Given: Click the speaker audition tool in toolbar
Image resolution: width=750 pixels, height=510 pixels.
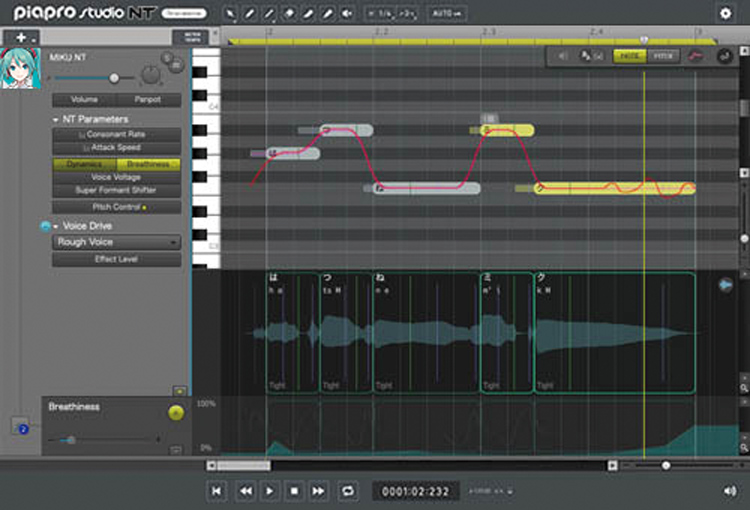Looking at the screenshot, I should (347, 13).
